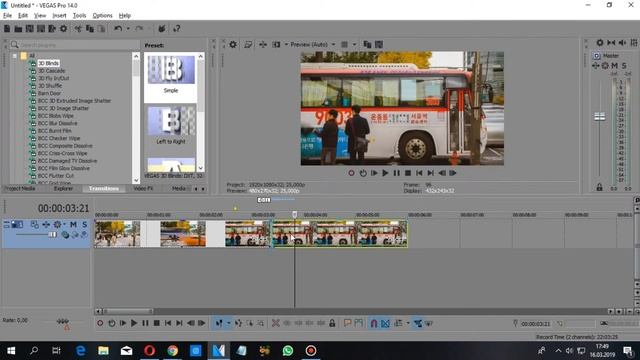Insert a region with the region icon
The width and height of the screenshot is (640, 360).
[x=359, y=323]
